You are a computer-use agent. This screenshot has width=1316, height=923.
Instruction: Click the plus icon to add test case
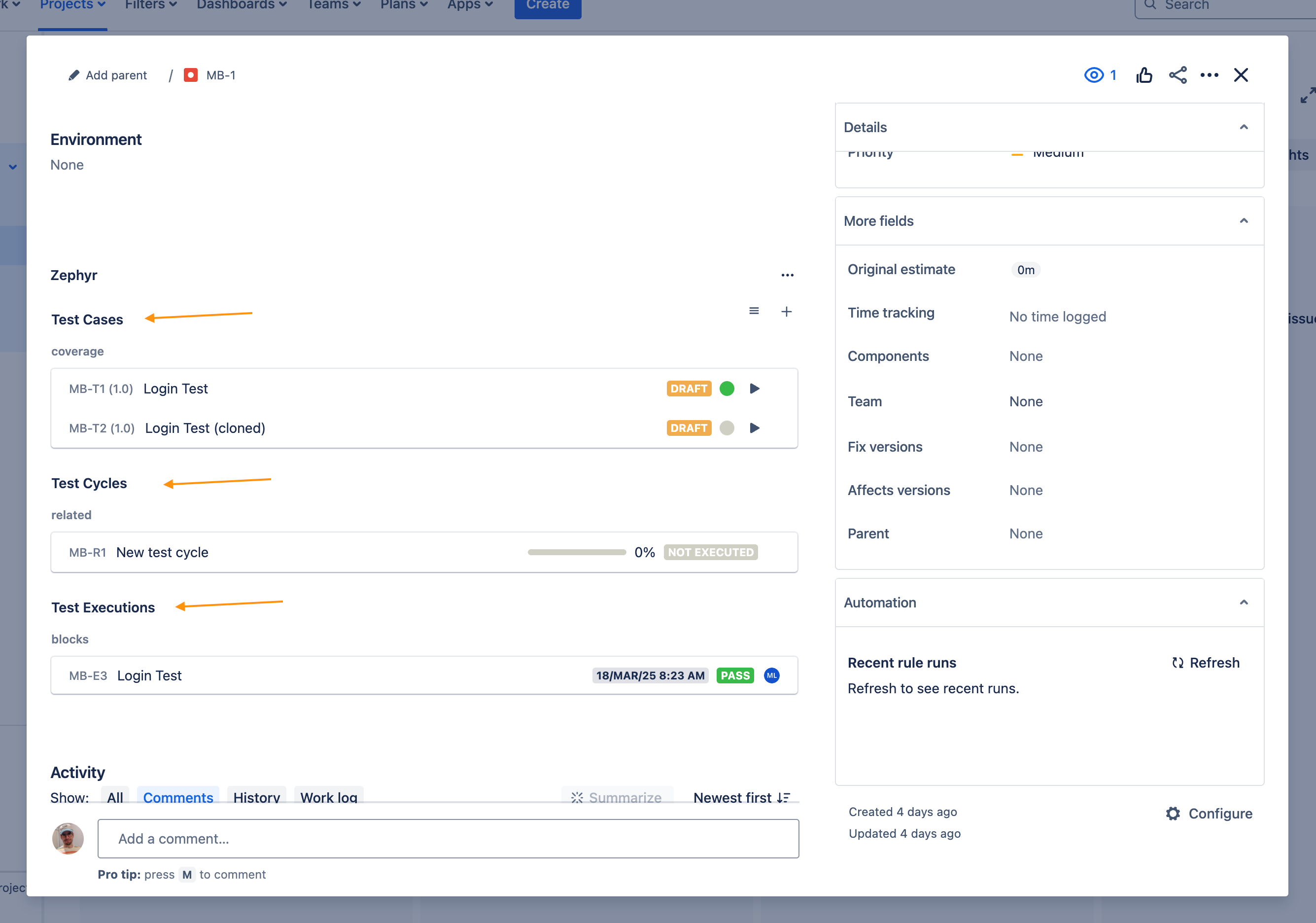786,311
